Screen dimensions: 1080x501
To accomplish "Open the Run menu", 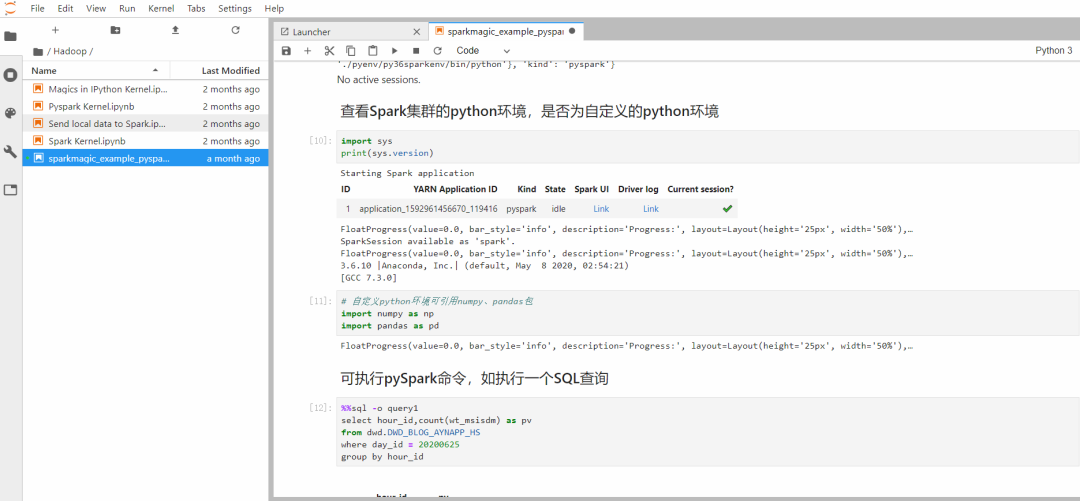I will coord(127,9).
